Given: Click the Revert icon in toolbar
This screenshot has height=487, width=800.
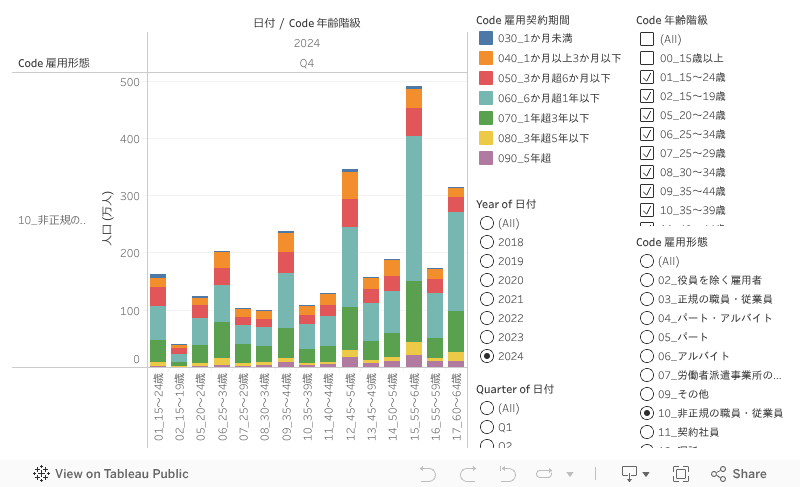Looking at the screenshot, I should point(506,474).
